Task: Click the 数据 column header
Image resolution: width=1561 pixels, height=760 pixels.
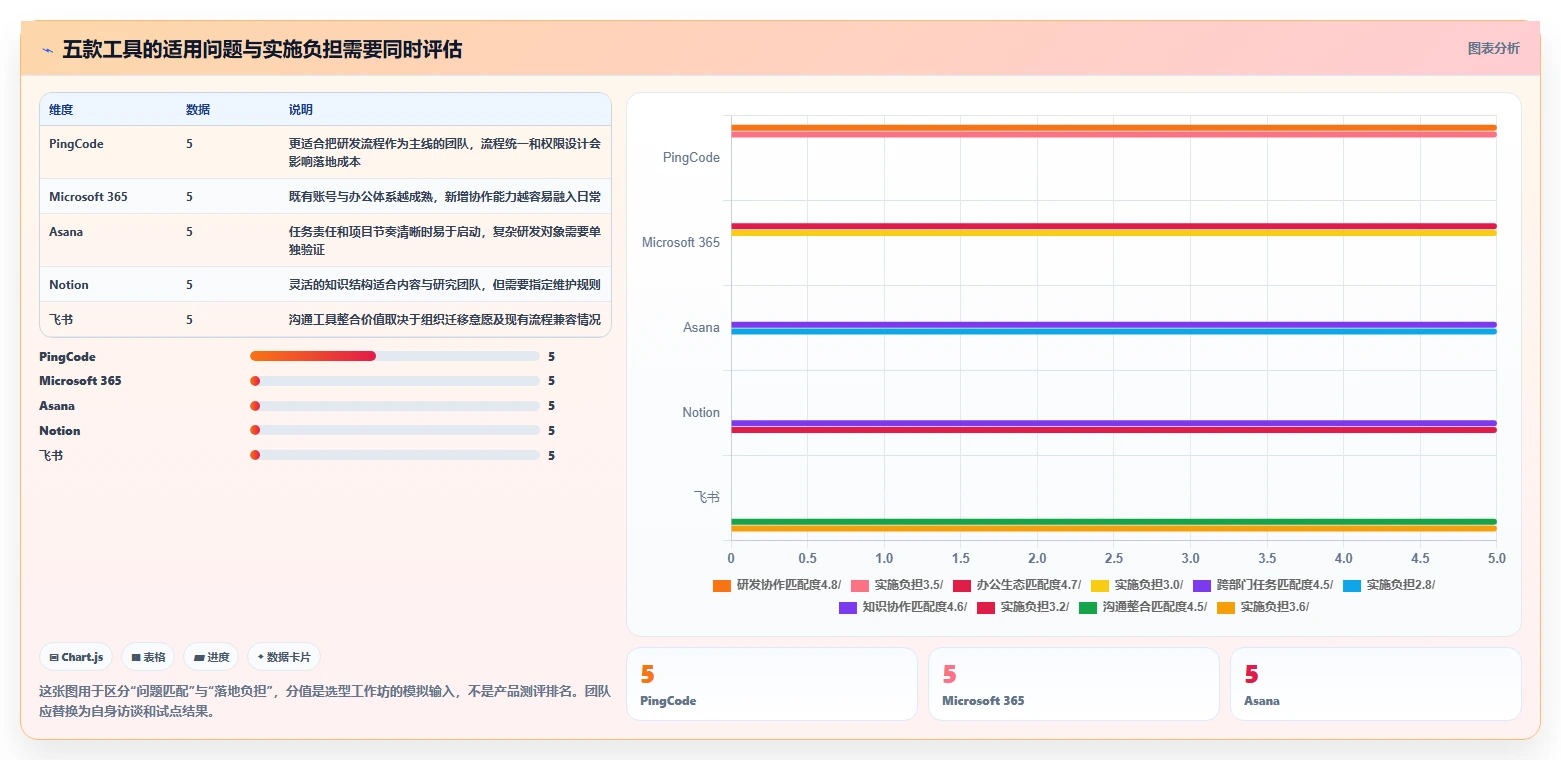Action: coord(198,110)
